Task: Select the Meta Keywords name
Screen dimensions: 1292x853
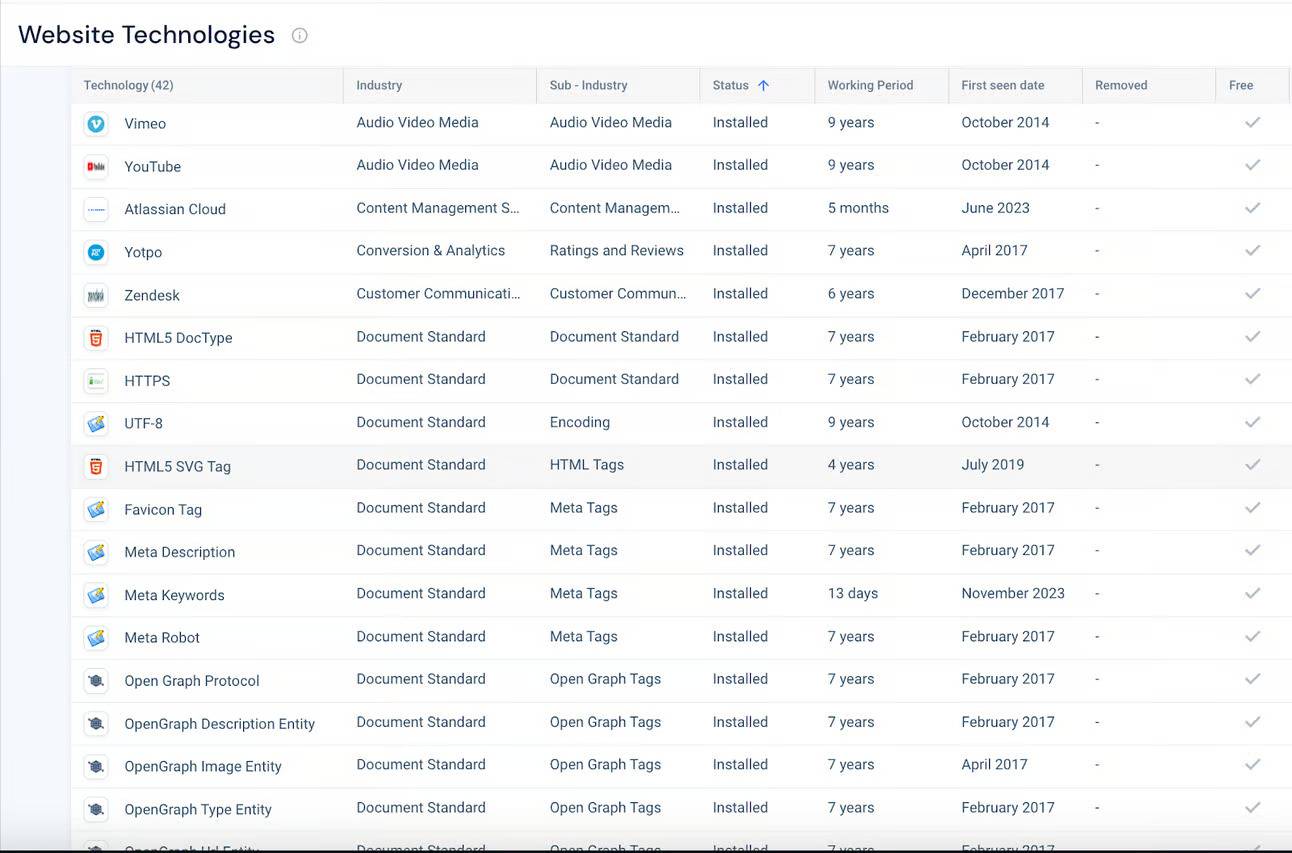Action: point(174,595)
